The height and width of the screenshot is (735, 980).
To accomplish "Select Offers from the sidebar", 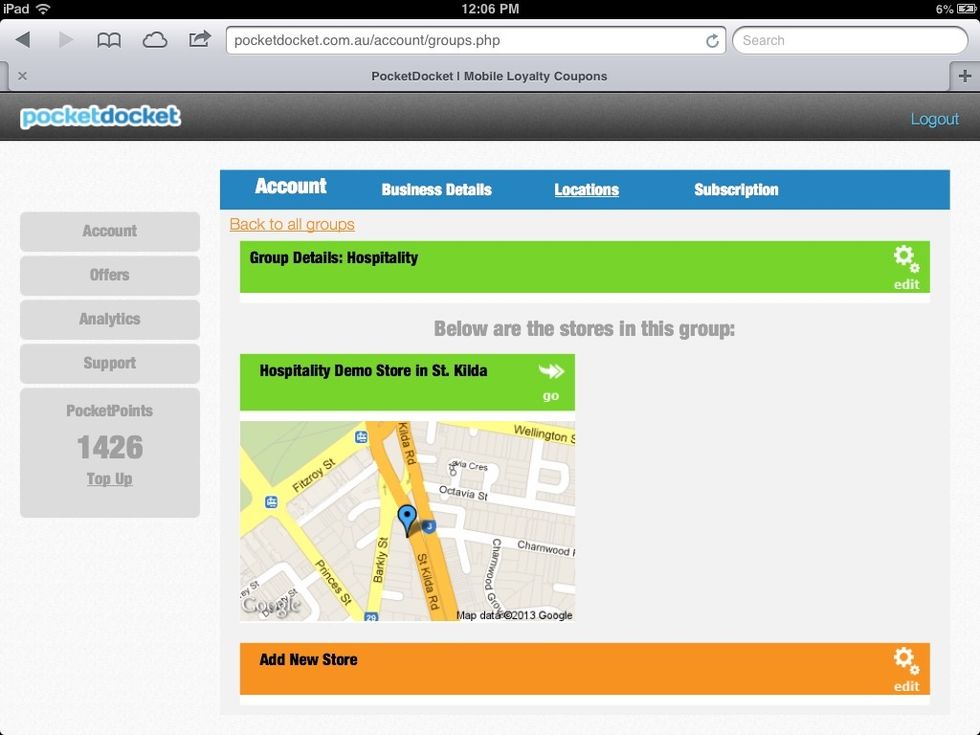I will (109, 275).
